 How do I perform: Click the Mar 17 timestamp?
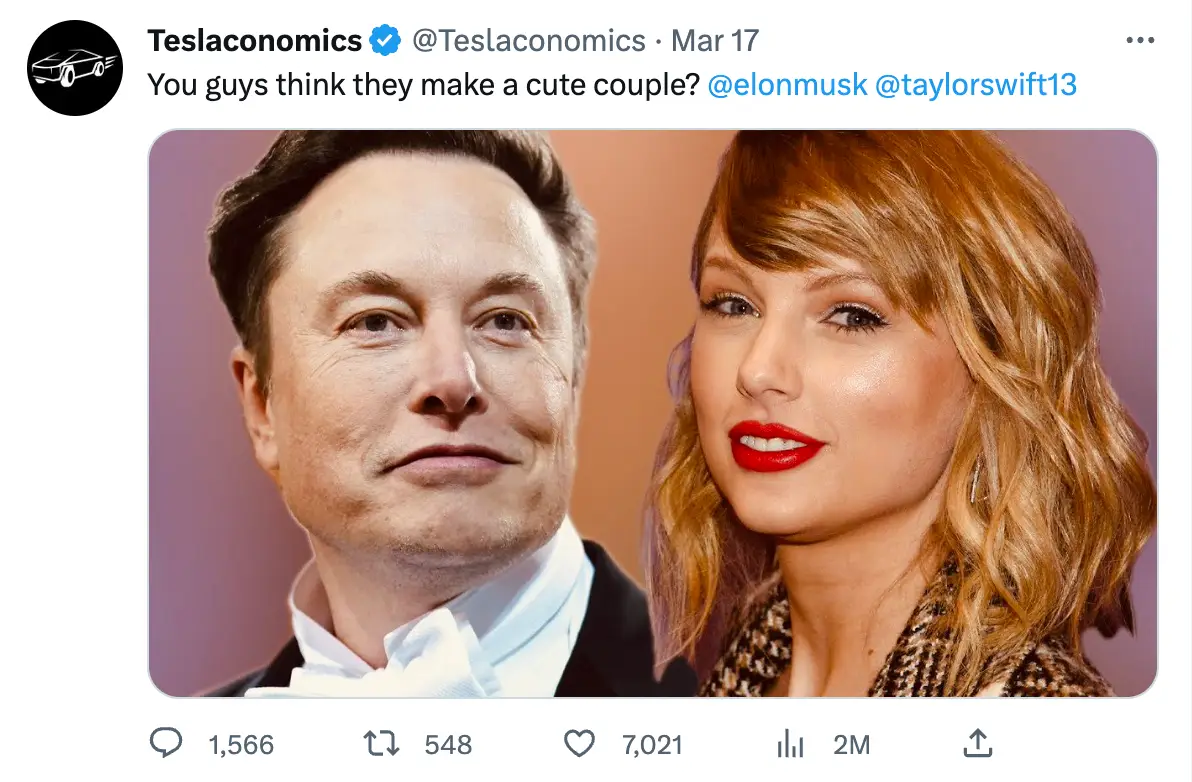715,41
